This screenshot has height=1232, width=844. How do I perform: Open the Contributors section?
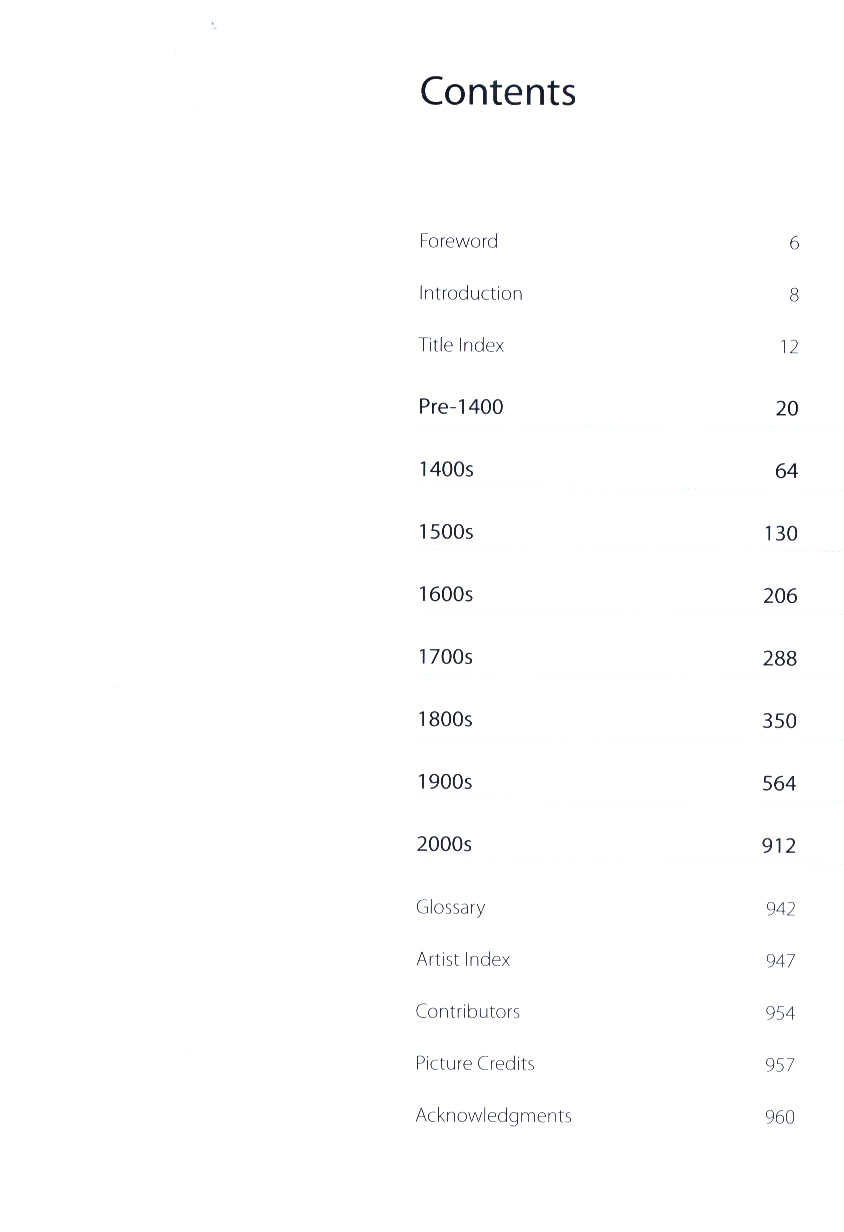click(x=467, y=1011)
